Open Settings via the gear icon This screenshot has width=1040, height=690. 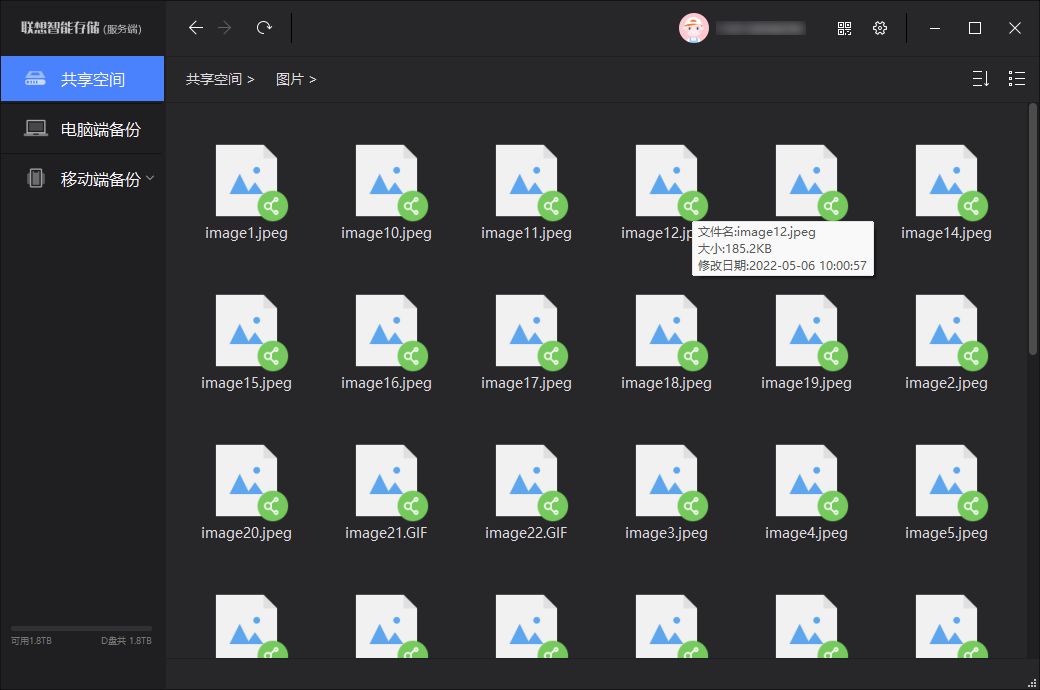(x=879, y=28)
